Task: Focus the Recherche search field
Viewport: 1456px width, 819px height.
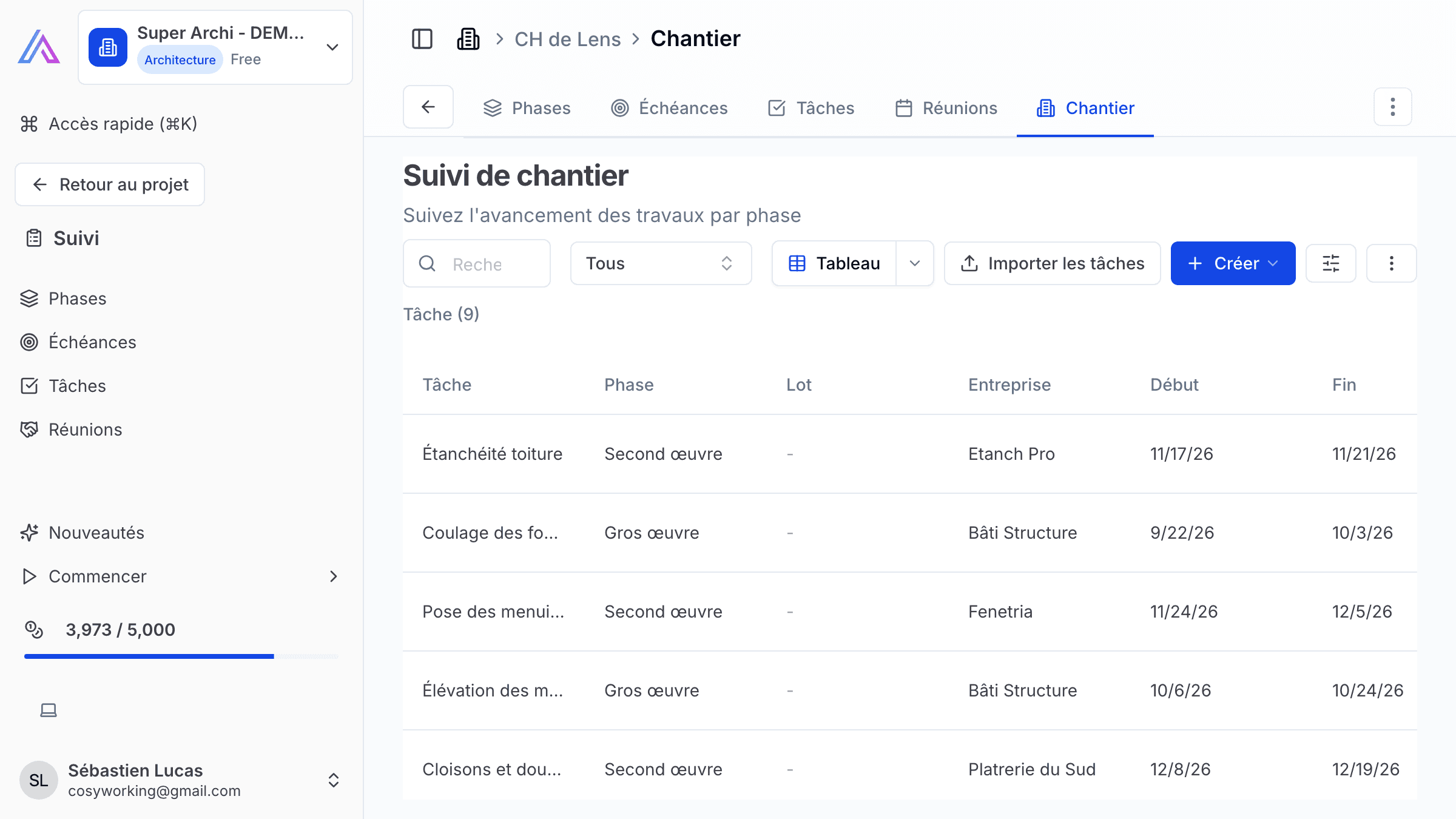Action: 477,263
